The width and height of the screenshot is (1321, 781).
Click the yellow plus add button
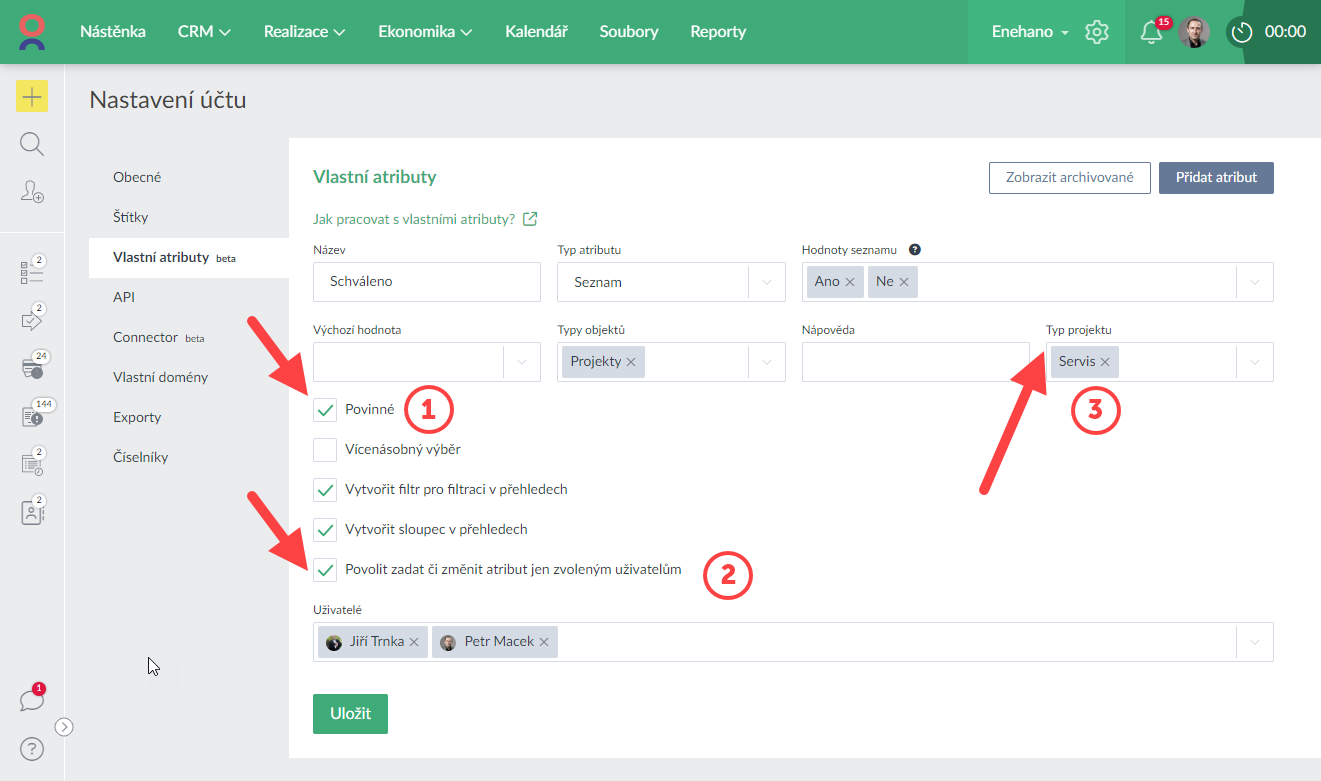click(x=32, y=97)
